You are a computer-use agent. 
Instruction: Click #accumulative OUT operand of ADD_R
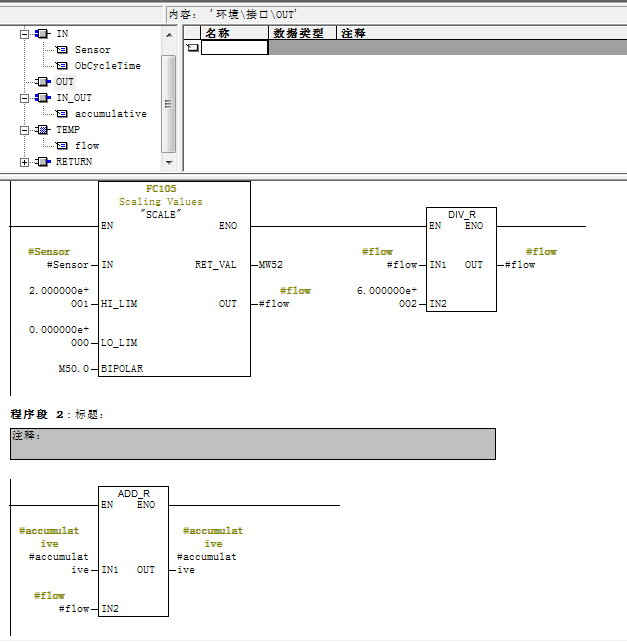[x=206, y=563]
